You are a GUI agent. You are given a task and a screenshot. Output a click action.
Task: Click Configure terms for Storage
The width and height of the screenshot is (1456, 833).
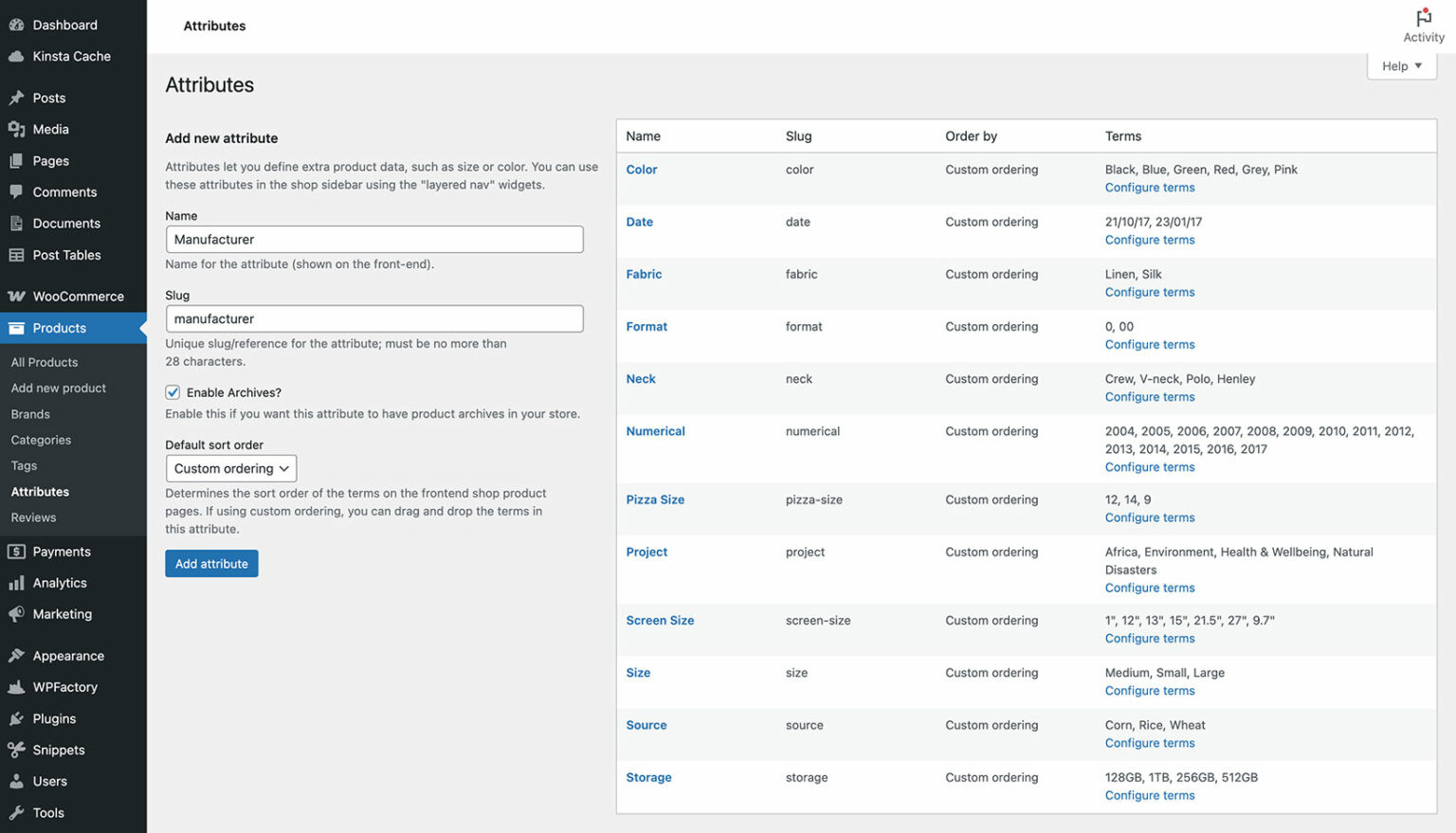pyautogui.click(x=1150, y=795)
